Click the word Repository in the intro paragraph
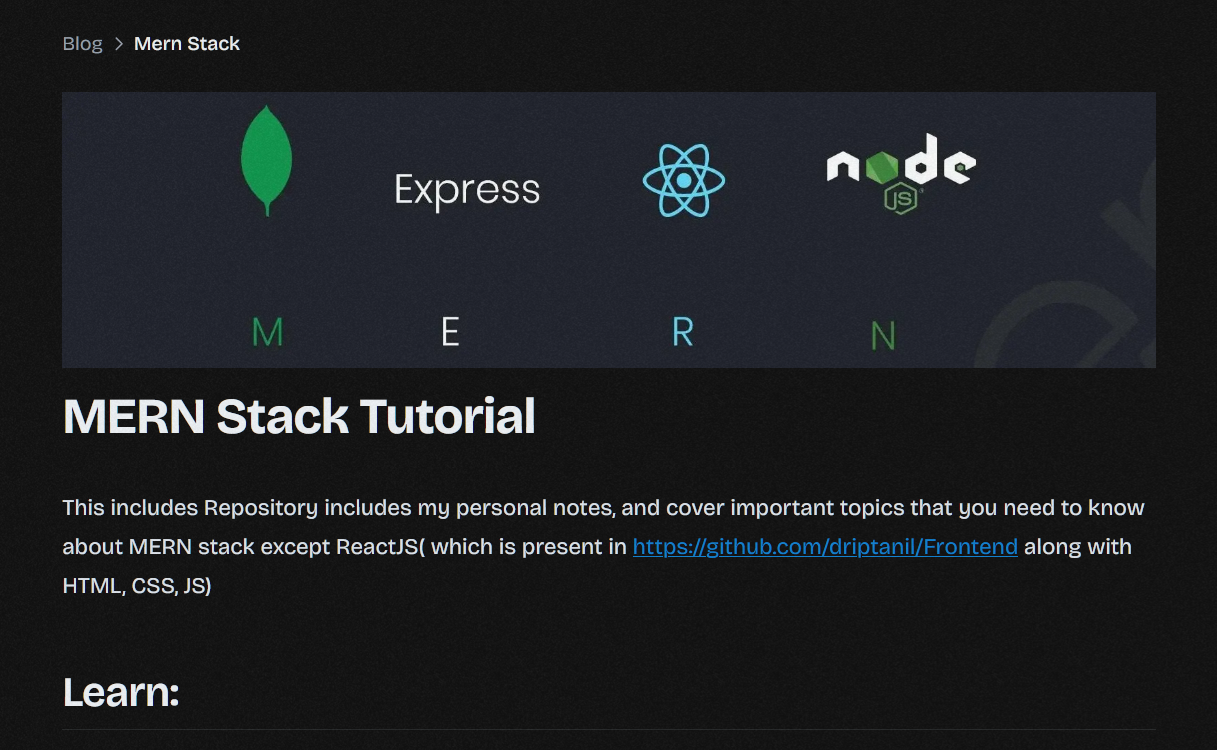Viewport: 1217px width, 750px height. click(x=261, y=508)
